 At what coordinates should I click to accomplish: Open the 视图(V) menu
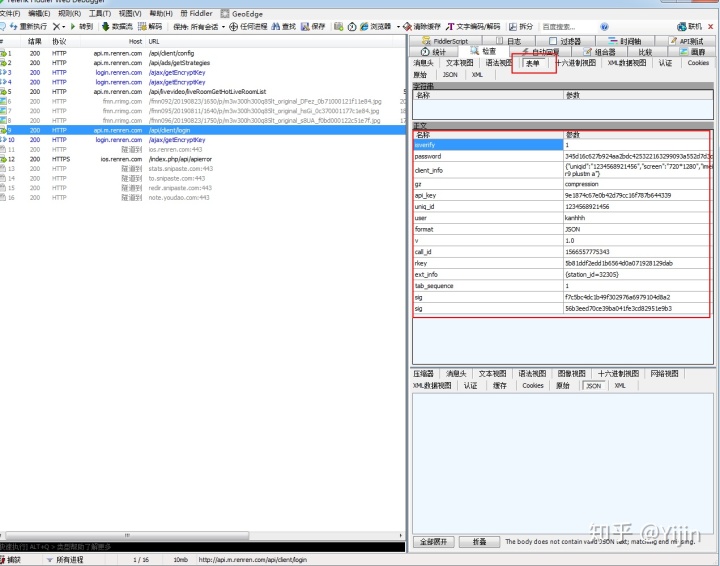click(130, 14)
